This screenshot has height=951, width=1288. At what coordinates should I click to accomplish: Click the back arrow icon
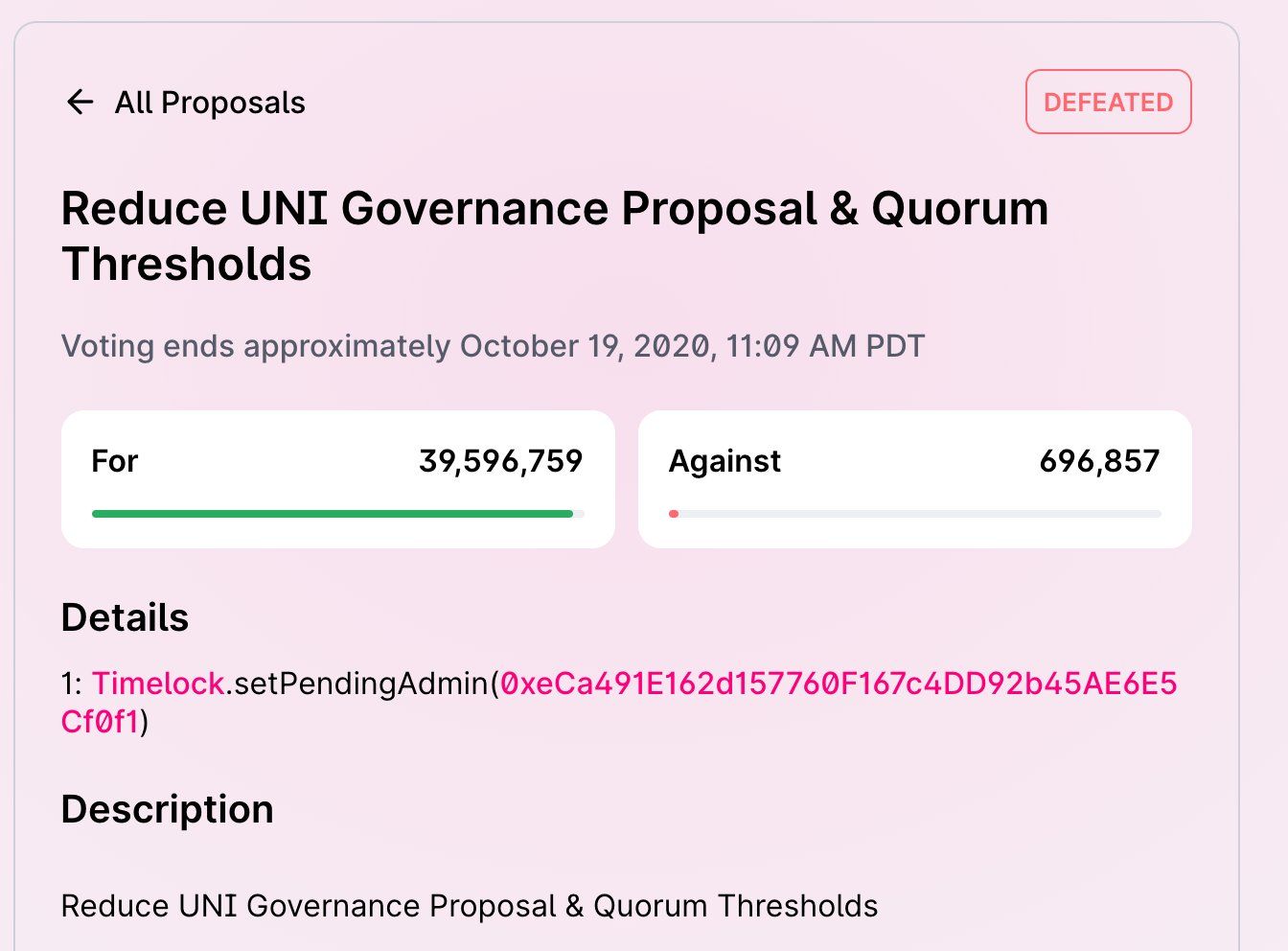(80, 102)
